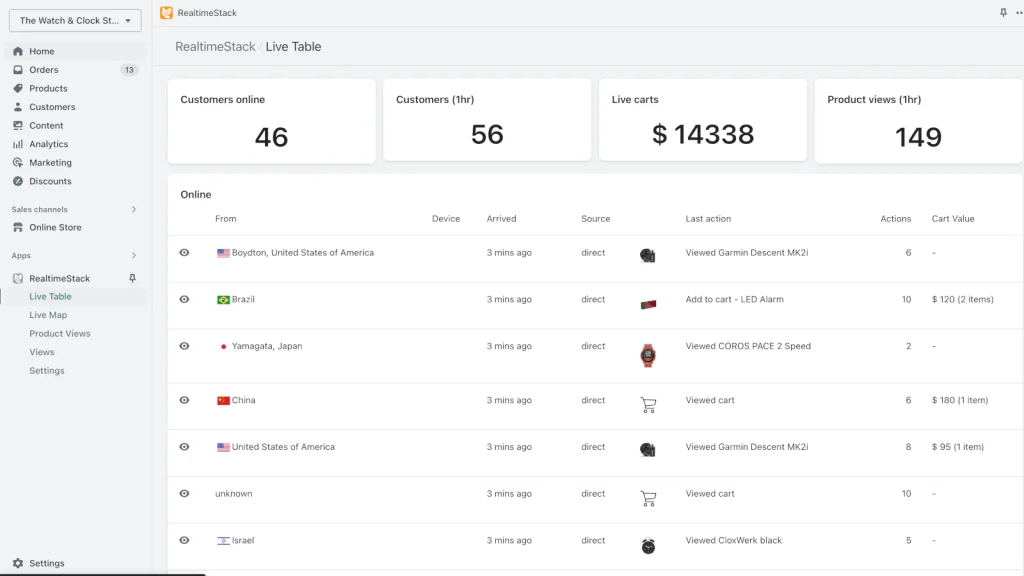Screen dimensions: 1024x576
Task: Toggle eye icon for United States of America row
Action: pyautogui.click(x=184, y=447)
